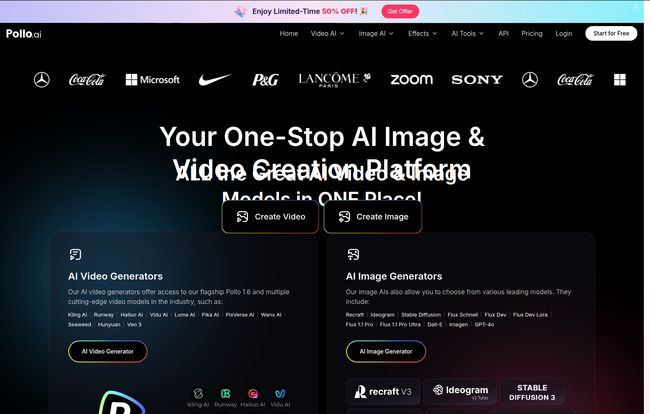The width and height of the screenshot is (650, 414).
Task: Click the Sony logo
Action: 477,80
